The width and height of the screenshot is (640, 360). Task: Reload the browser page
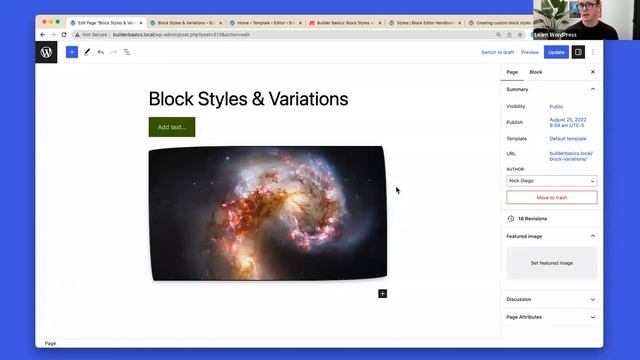(64, 35)
